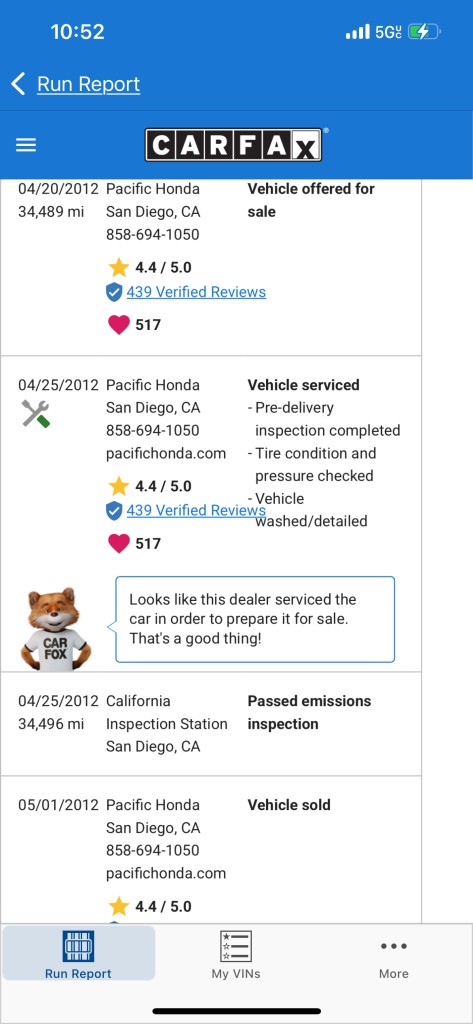Tap the back chevron beside Run Report
Screen dimensions: 473x1024
pyautogui.click(x=18, y=84)
